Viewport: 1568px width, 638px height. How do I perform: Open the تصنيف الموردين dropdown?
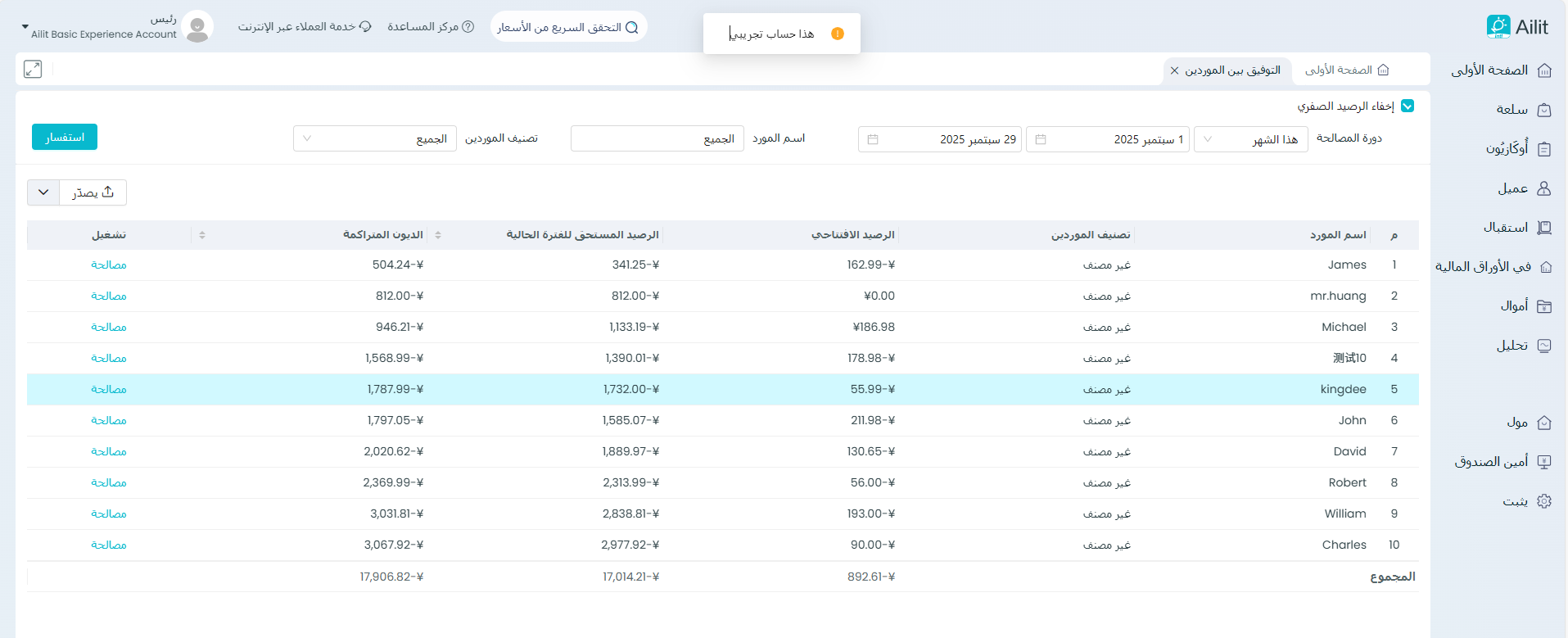point(375,138)
